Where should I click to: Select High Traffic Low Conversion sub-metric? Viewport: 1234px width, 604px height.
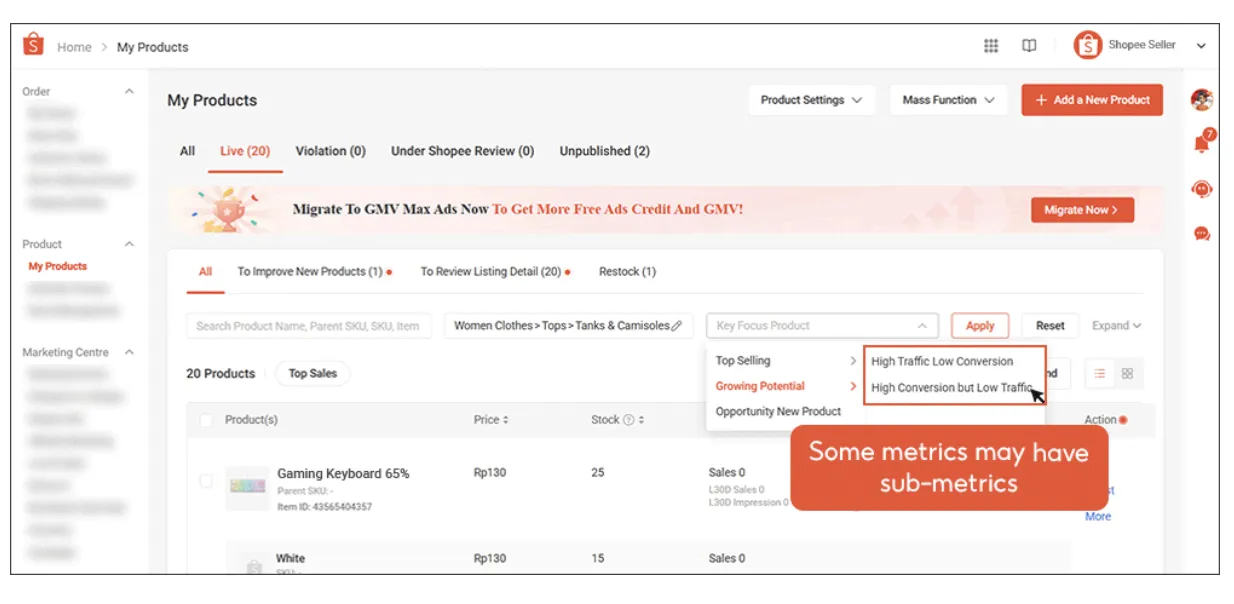click(x=942, y=361)
